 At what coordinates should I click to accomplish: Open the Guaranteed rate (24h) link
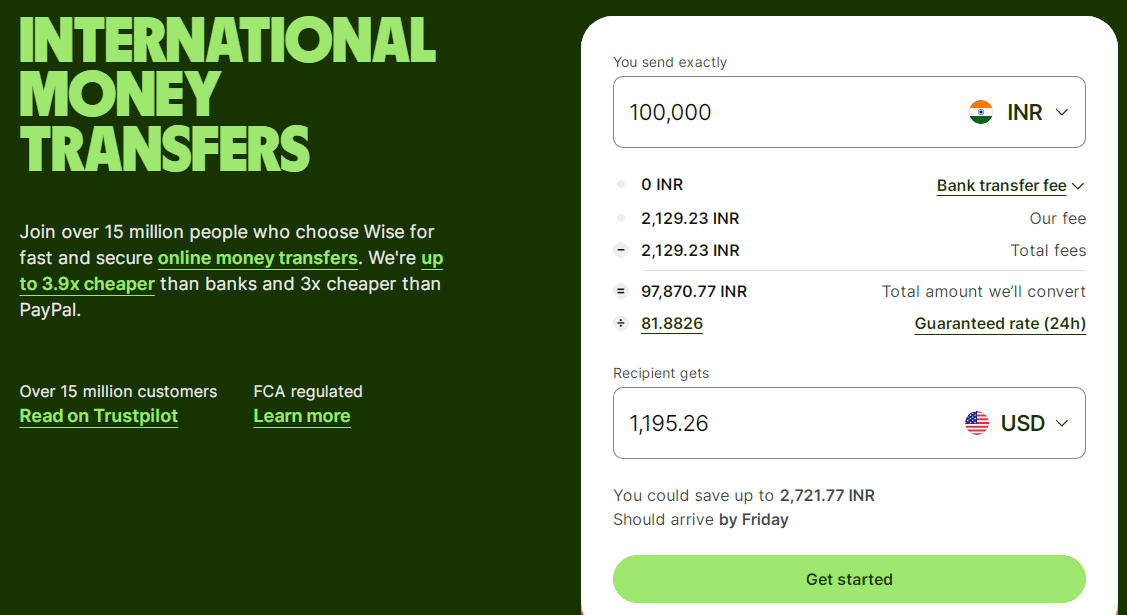[1000, 323]
